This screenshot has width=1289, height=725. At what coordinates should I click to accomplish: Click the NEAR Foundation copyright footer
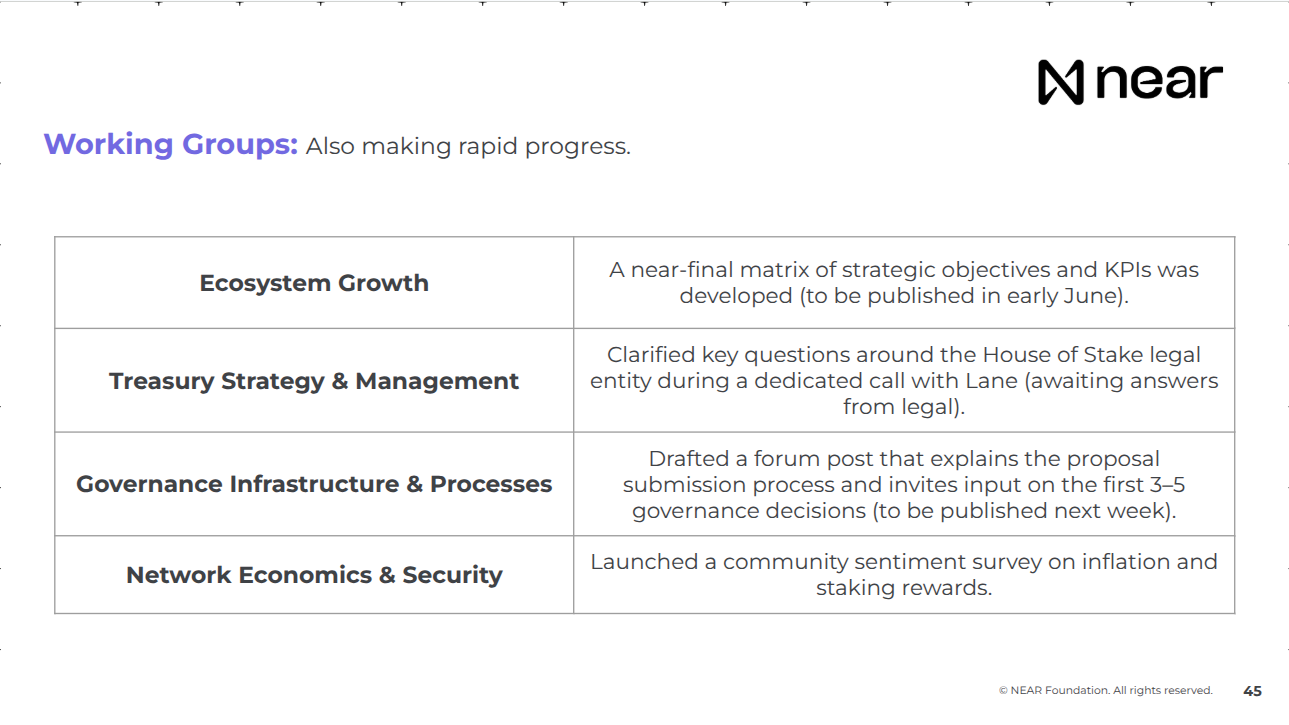[x=1105, y=690]
